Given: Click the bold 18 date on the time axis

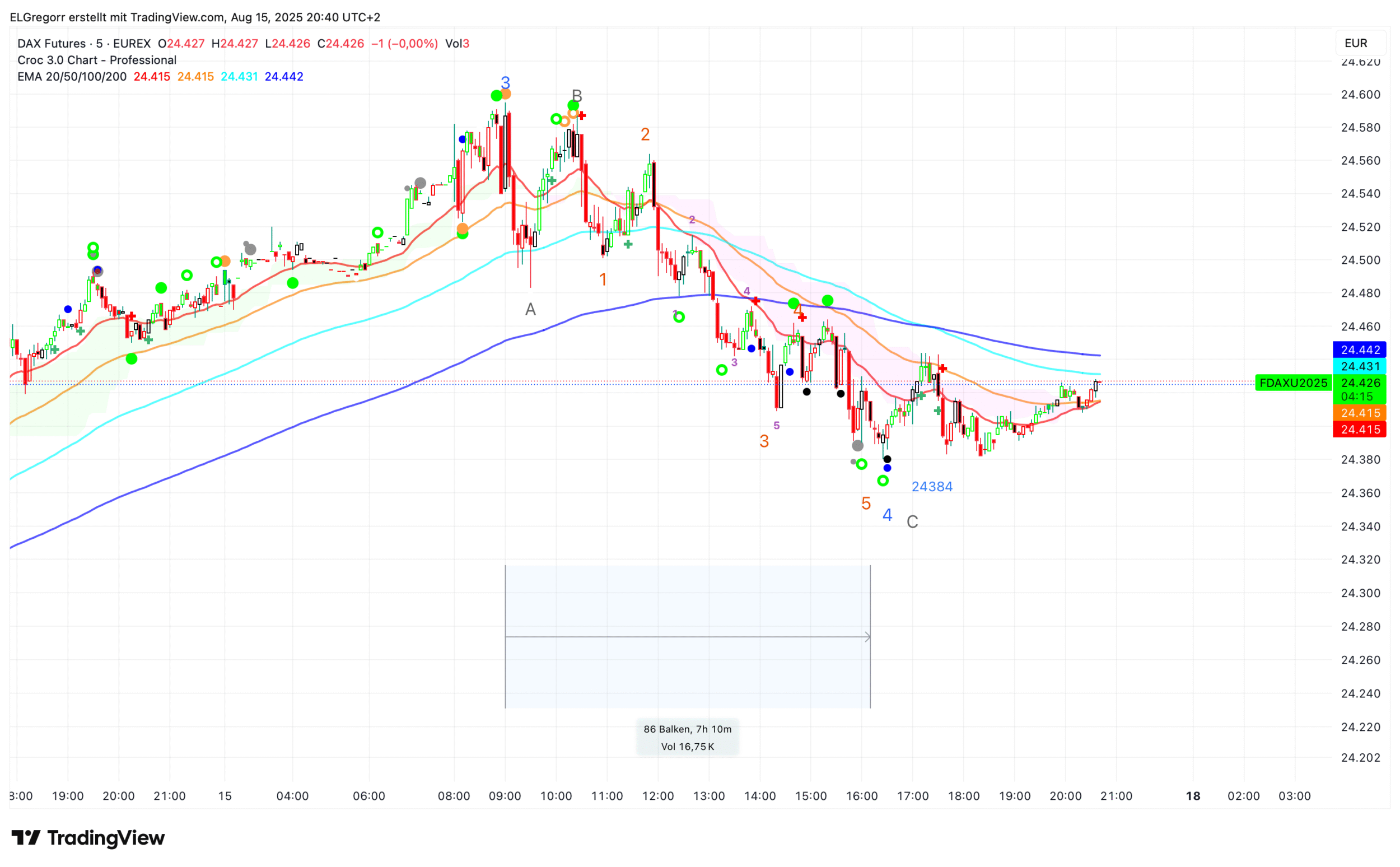Looking at the screenshot, I should [x=1192, y=796].
